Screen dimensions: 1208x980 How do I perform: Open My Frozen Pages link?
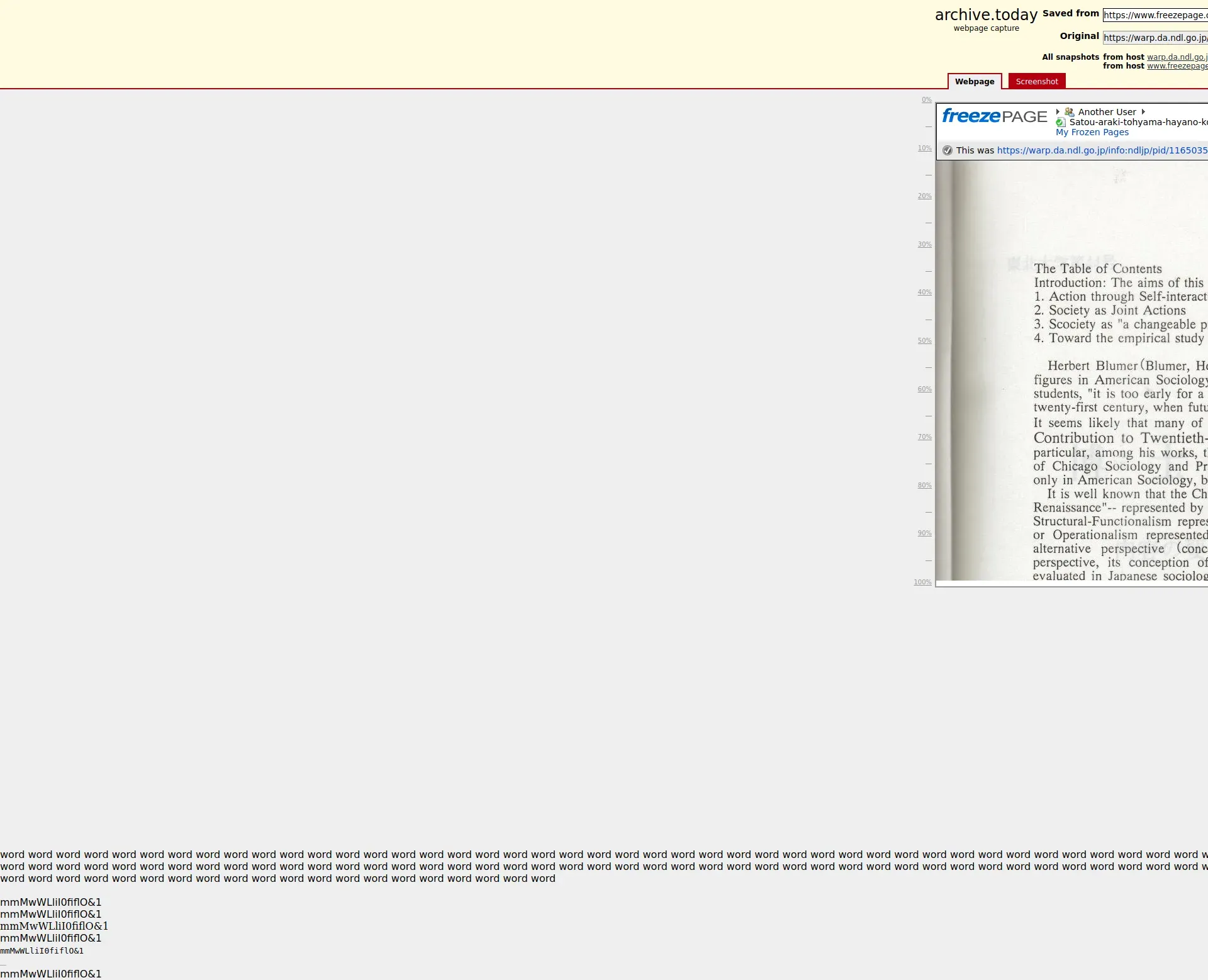(1092, 132)
